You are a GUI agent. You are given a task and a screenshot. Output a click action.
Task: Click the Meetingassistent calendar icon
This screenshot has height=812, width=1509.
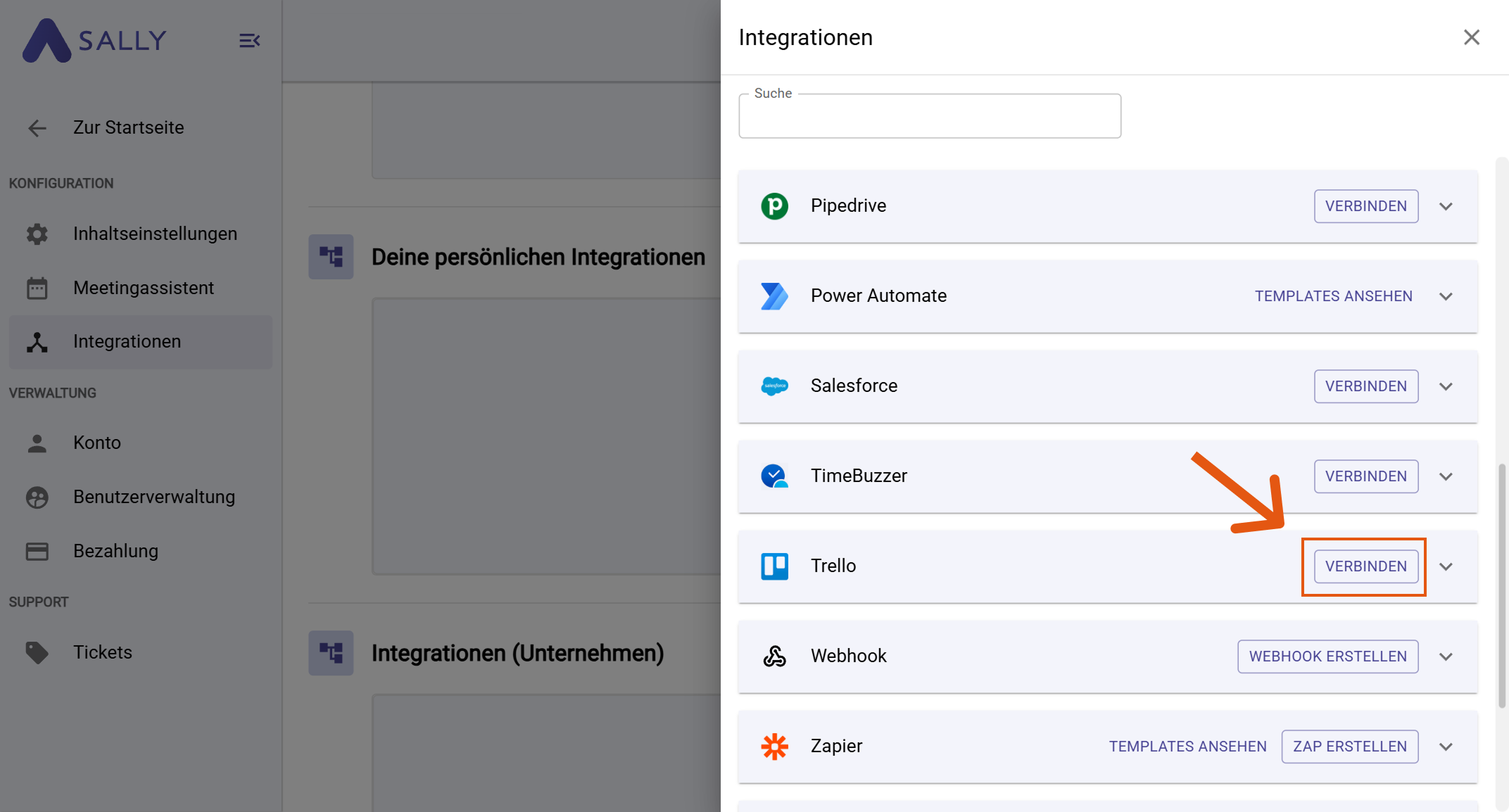tap(37, 288)
